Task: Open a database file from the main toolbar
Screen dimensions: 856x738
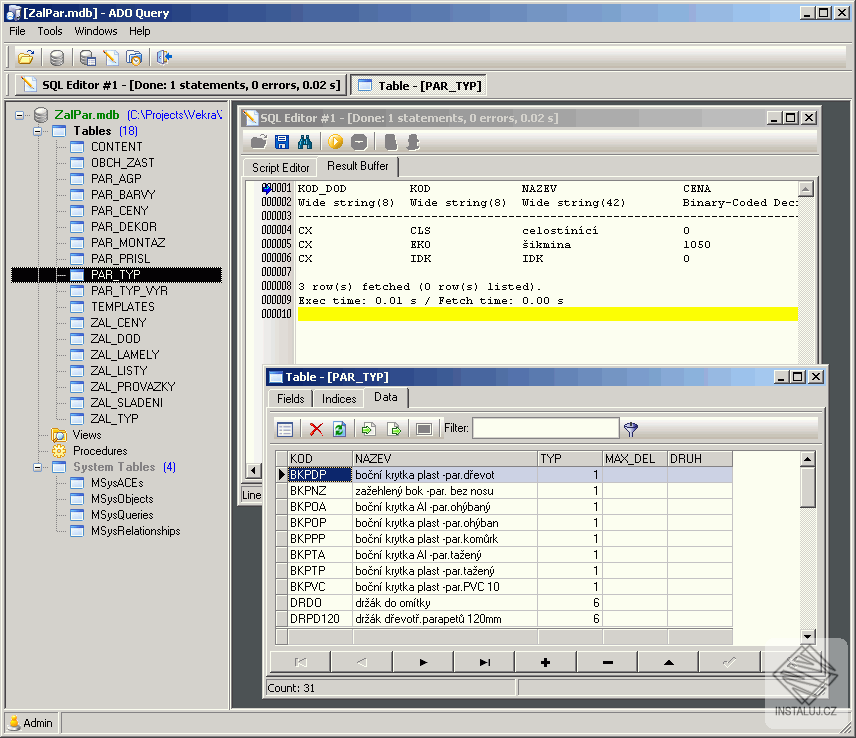Action: [26, 57]
